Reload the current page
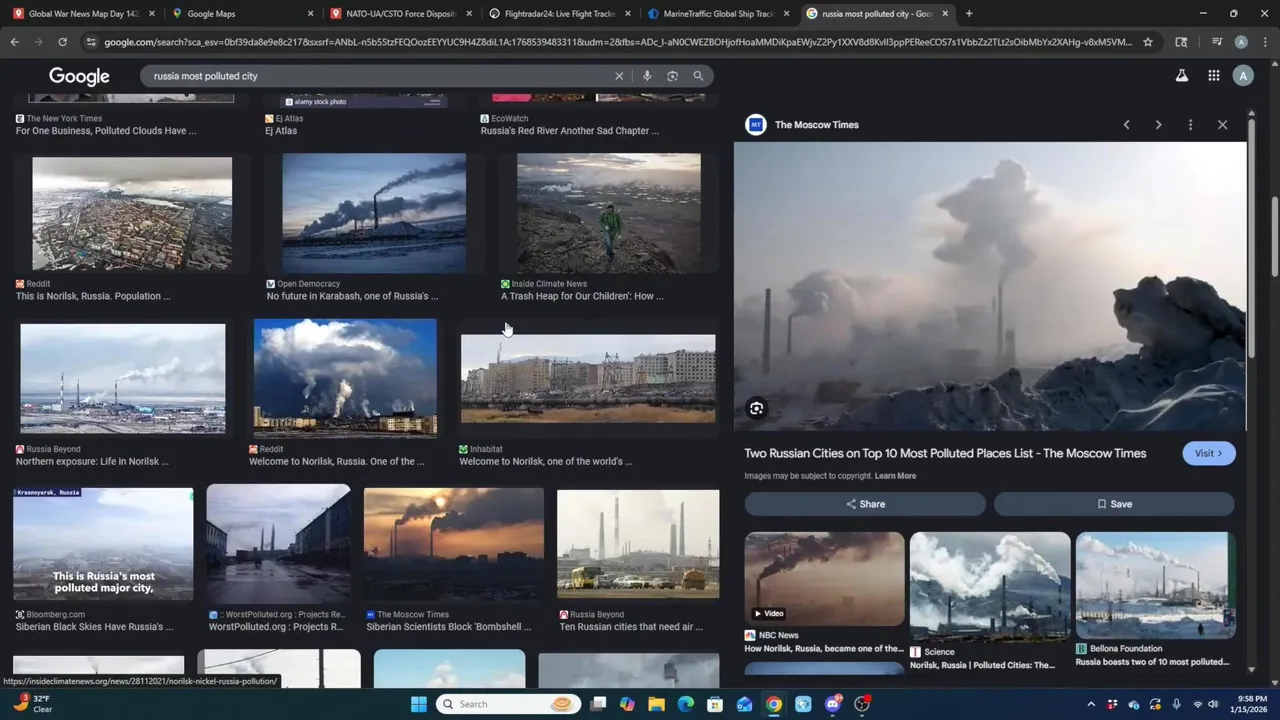Screen dimensions: 1280x720 62,42
